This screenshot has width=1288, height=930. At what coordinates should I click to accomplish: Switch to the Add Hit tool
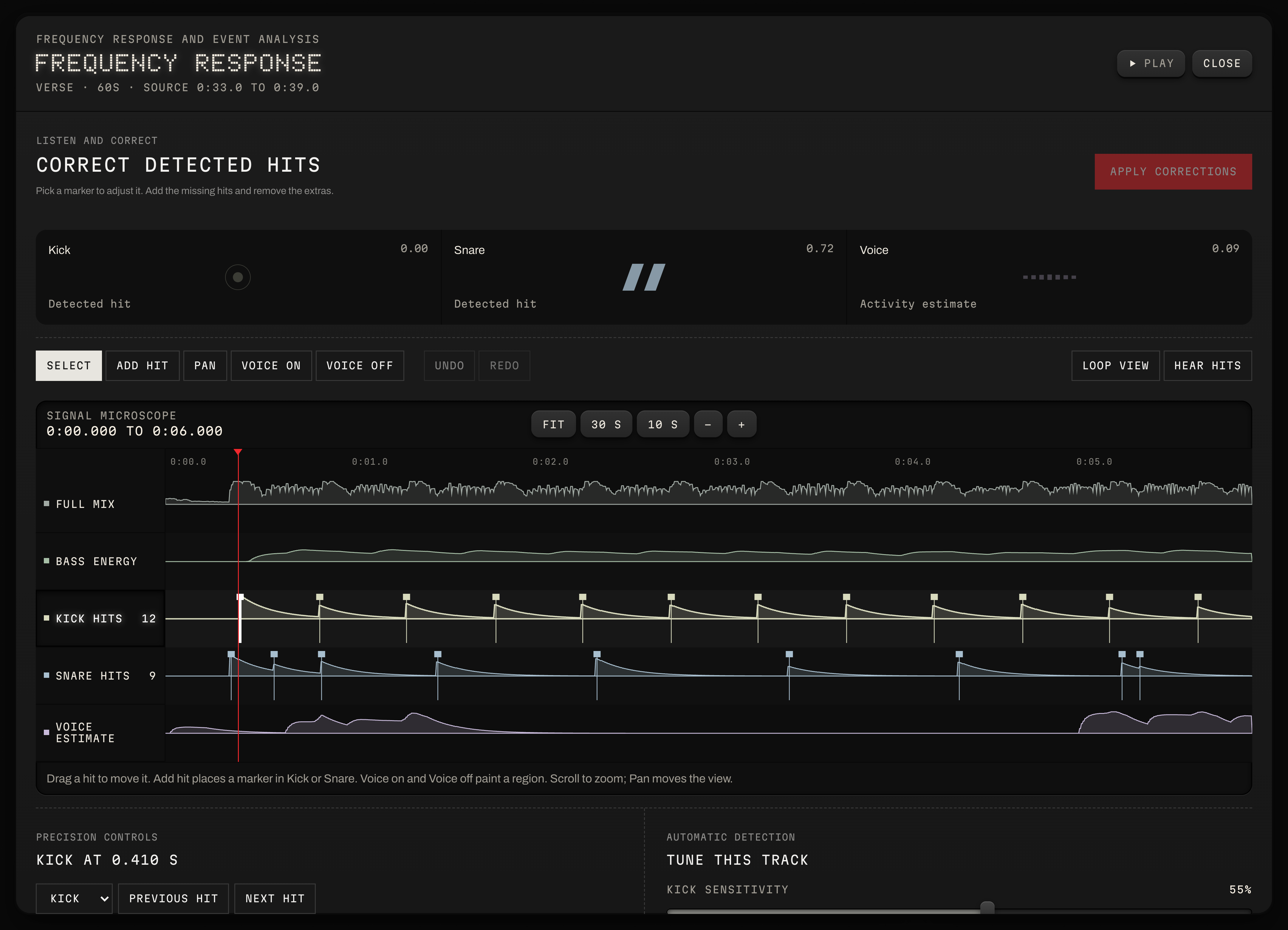pyautogui.click(x=142, y=366)
